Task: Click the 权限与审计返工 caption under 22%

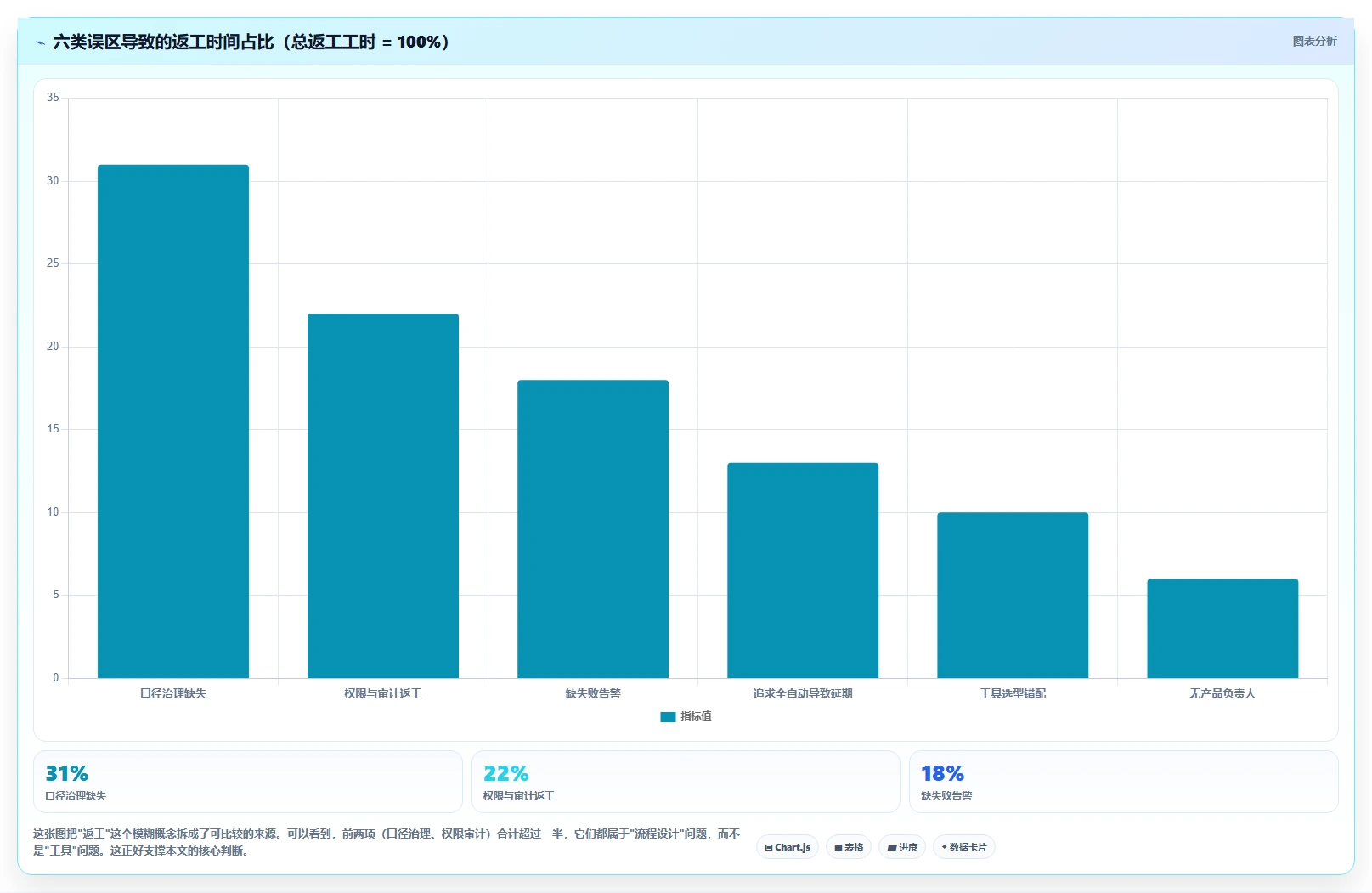Action: click(x=519, y=796)
